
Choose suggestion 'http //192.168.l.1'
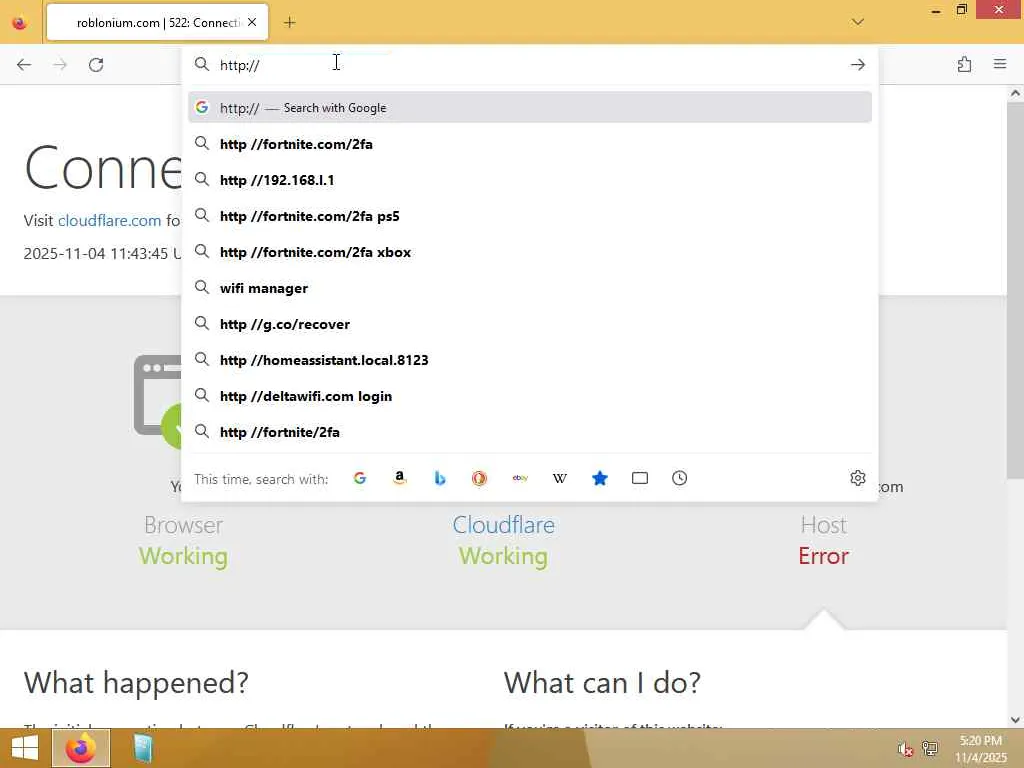pyautogui.click(x=530, y=180)
